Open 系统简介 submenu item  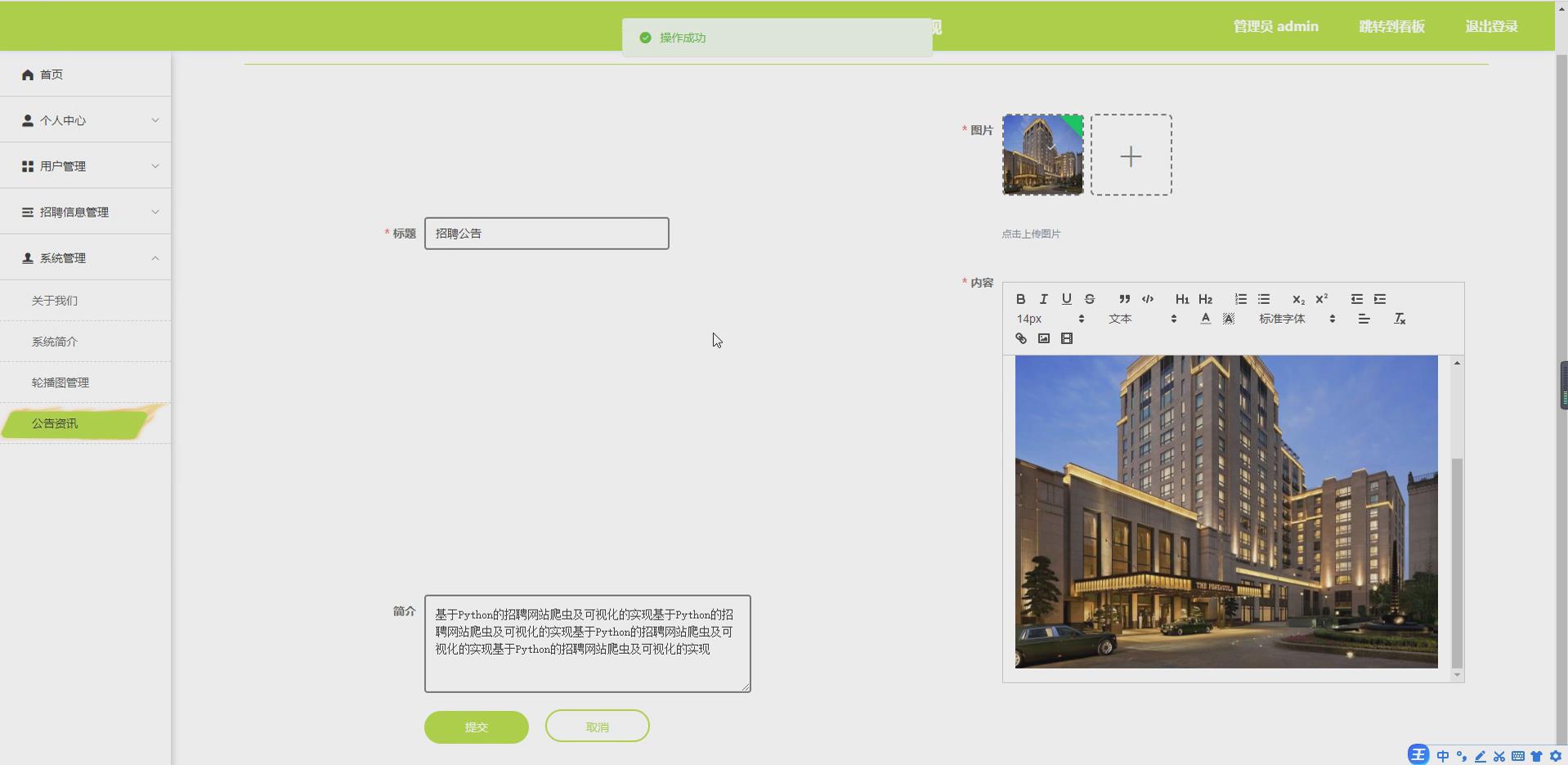click(85, 342)
